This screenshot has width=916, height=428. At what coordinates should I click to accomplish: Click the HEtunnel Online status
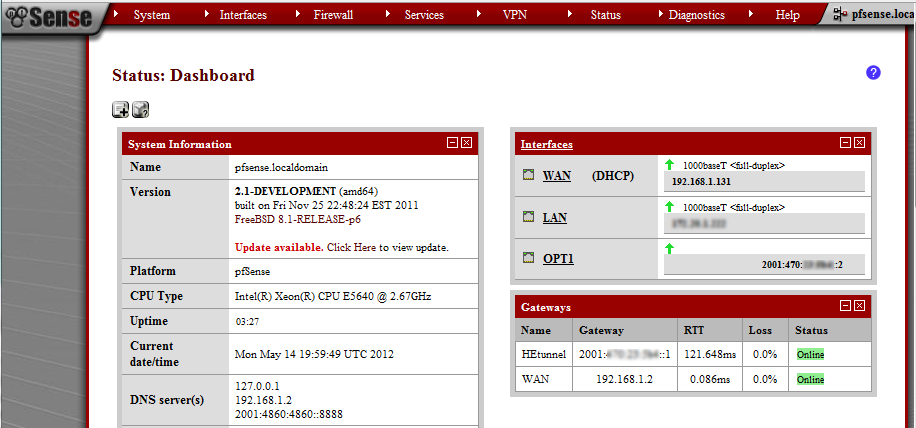point(810,354)
